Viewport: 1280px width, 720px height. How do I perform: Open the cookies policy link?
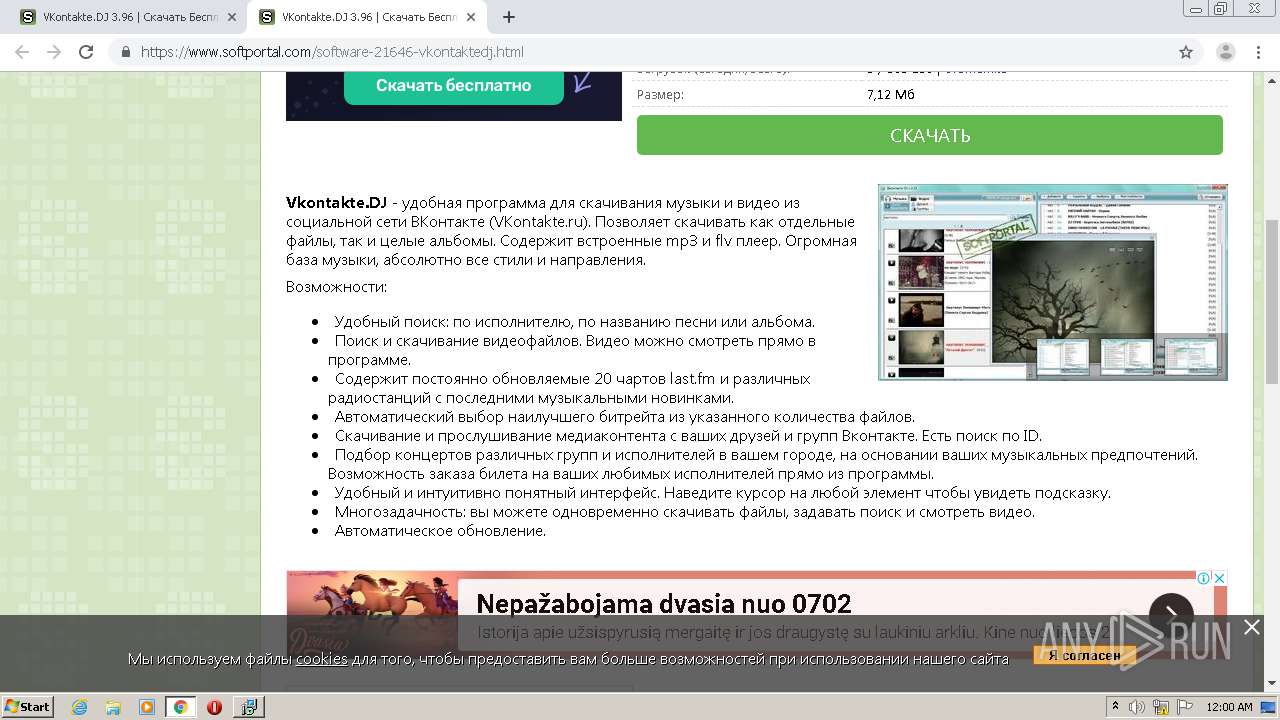tap(321, 659)
